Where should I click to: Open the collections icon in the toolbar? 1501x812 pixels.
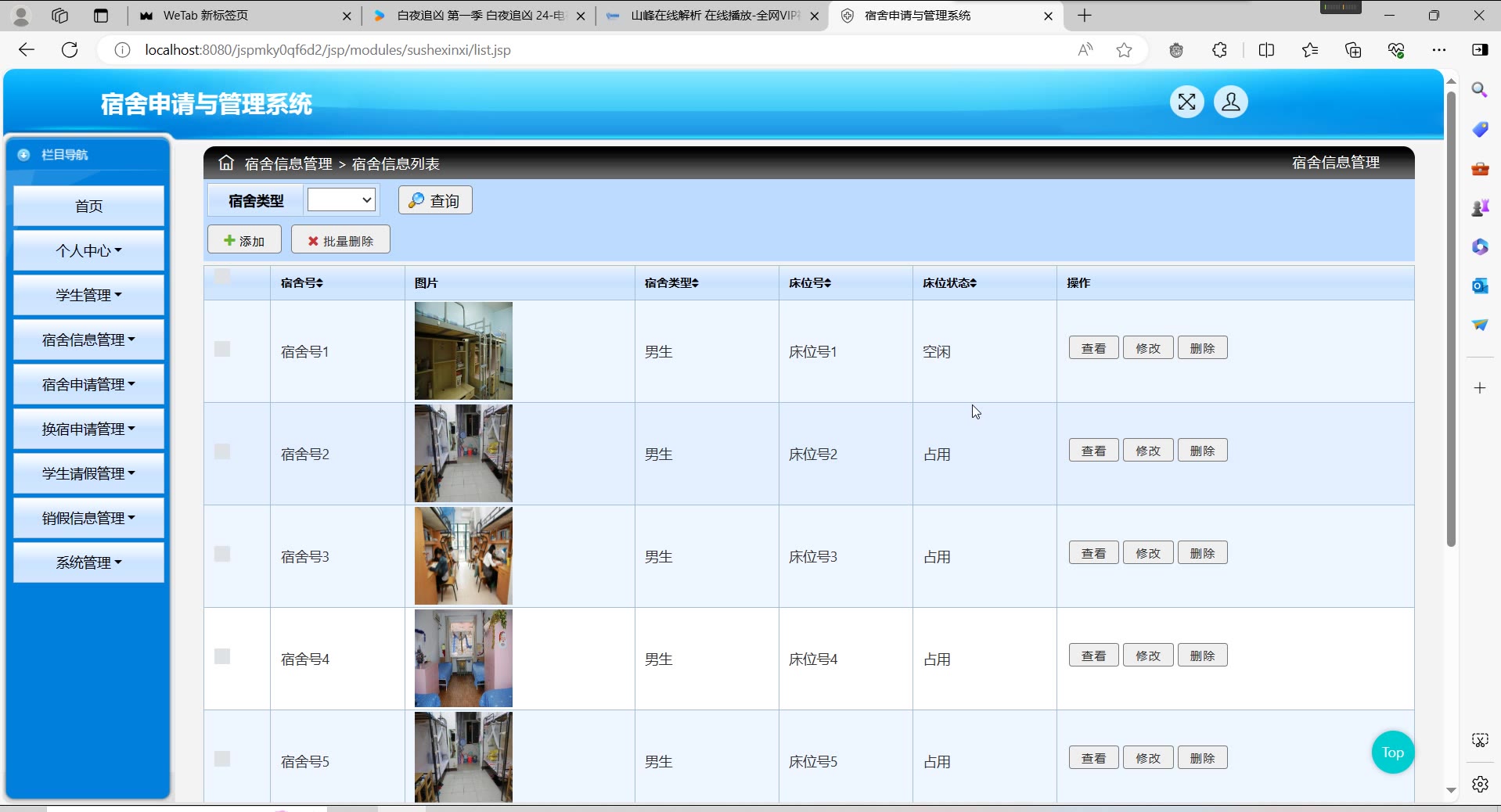click(1353, 50)
